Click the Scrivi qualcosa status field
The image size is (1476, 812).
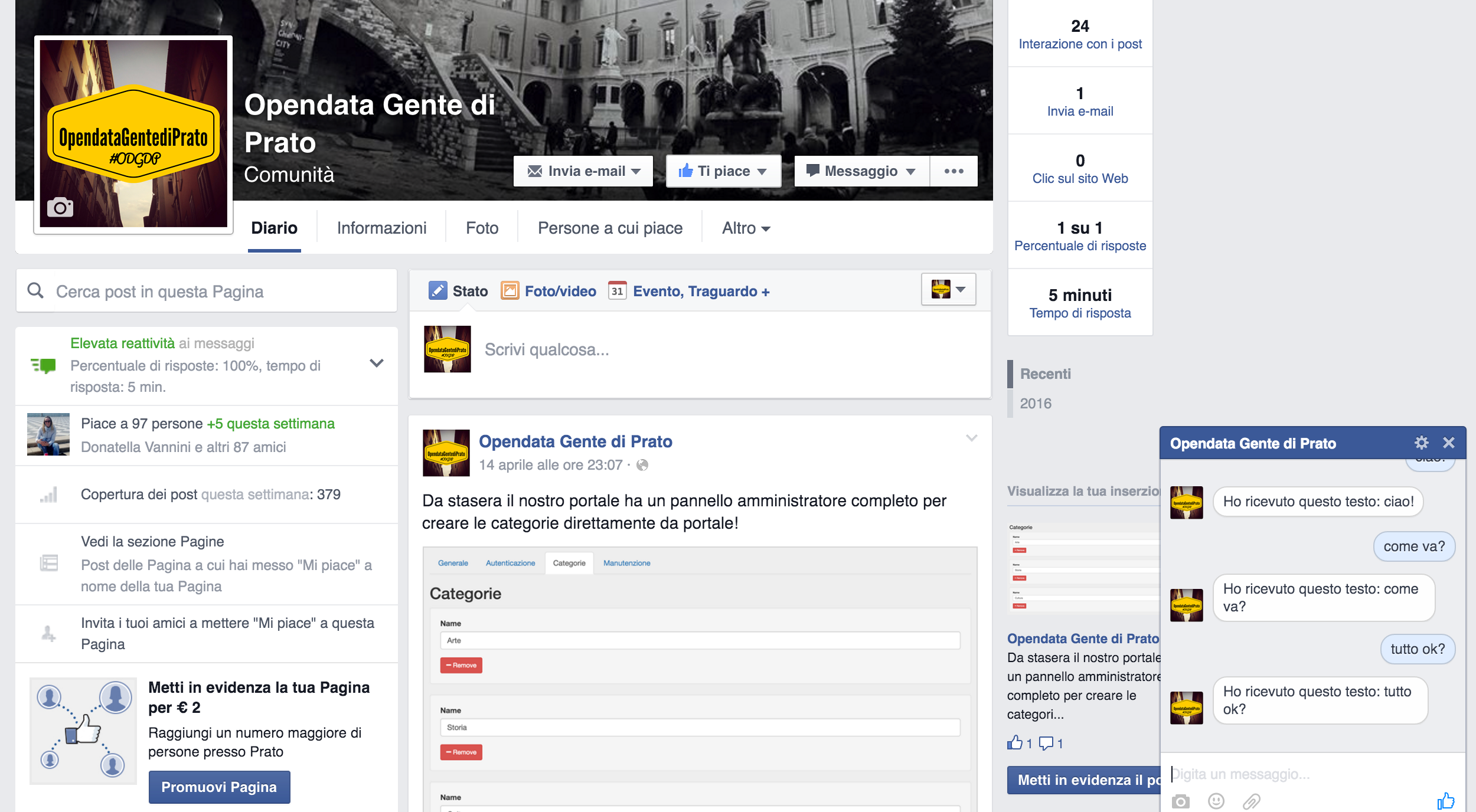708,350
